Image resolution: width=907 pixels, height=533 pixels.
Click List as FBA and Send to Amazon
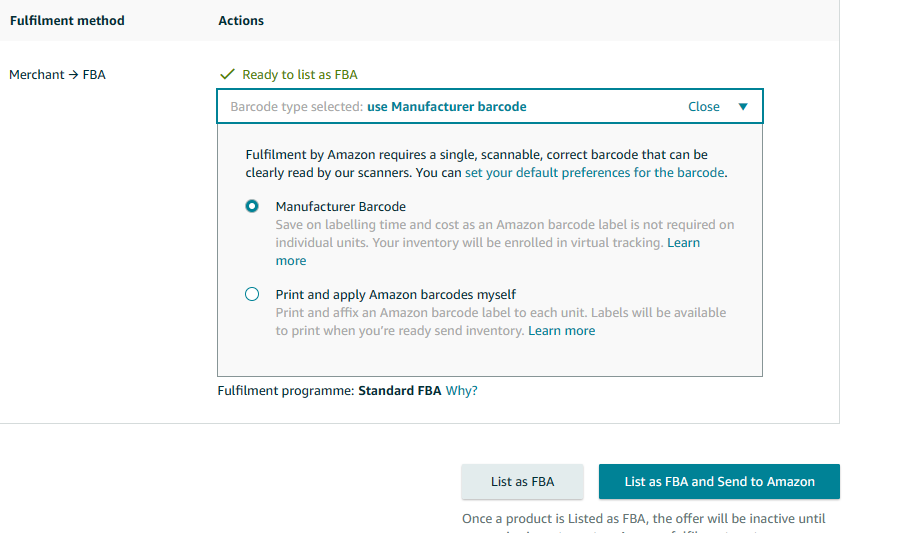click(x=719, y=481)
